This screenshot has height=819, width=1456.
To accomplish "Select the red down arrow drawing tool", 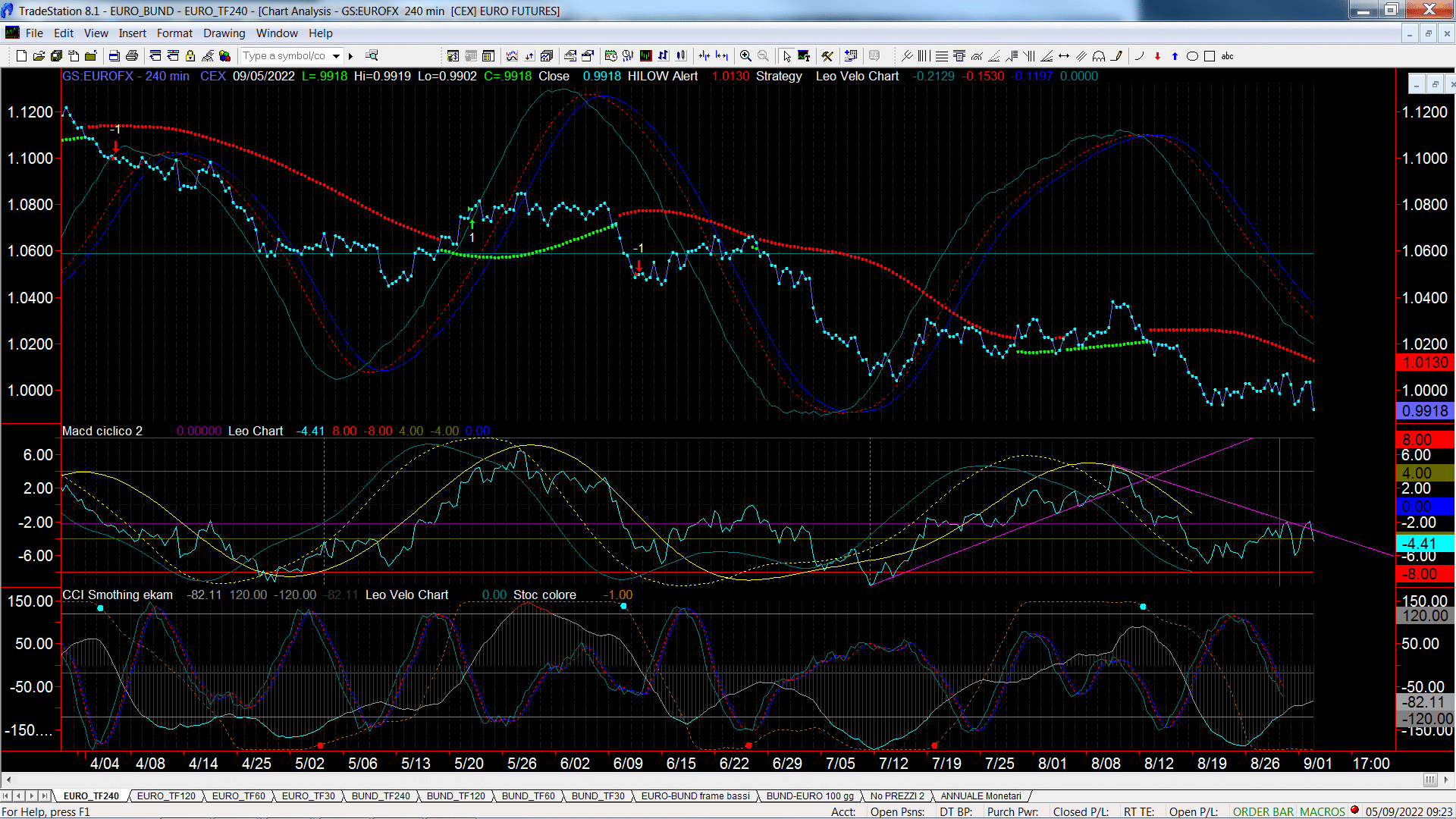I will pyautogui.click(x=1157, y=55).
